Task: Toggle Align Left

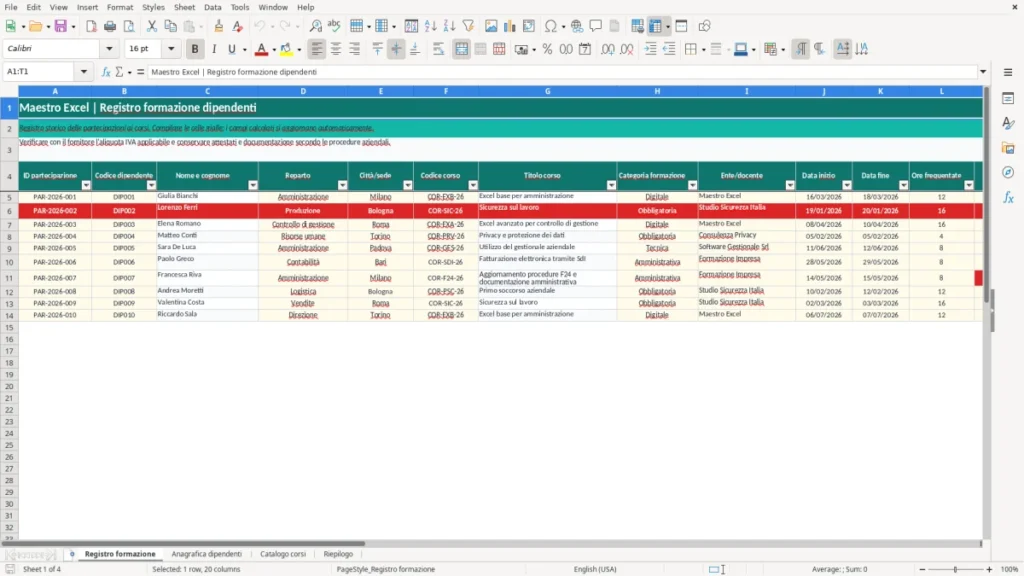Action: coord(317,49)
